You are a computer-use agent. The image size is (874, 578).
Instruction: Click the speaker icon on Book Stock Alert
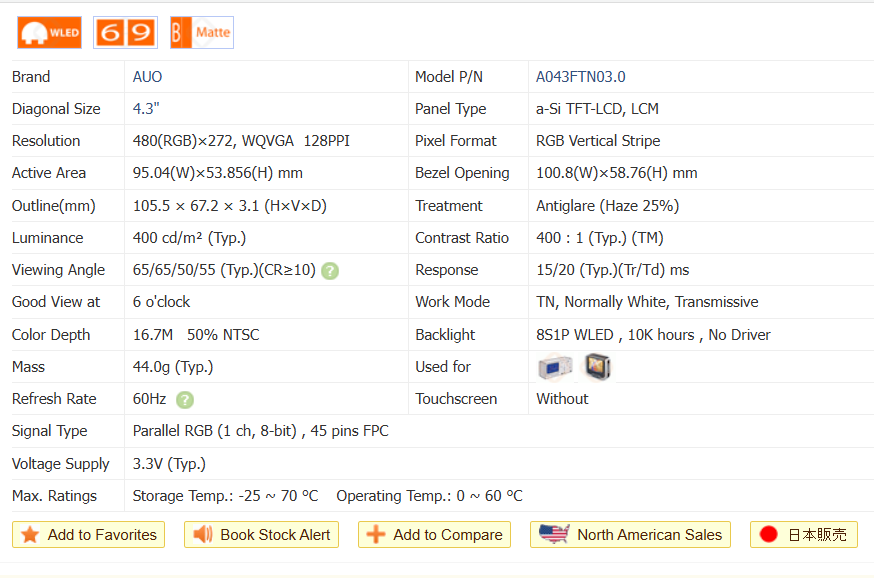pyautogui.click(x=203, y=535)
